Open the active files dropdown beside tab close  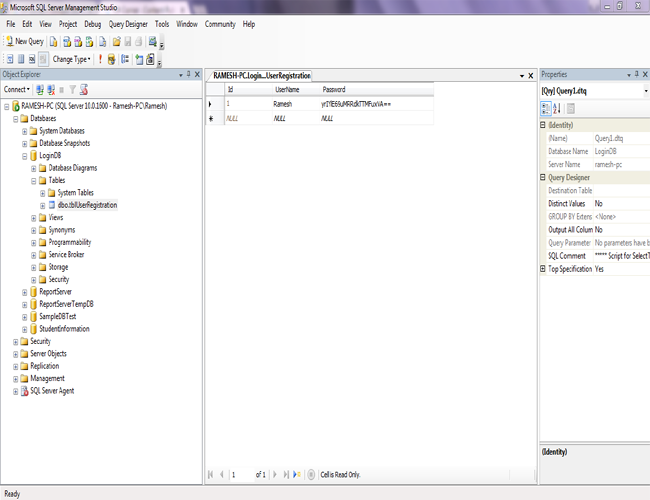[x=522, y=76]
